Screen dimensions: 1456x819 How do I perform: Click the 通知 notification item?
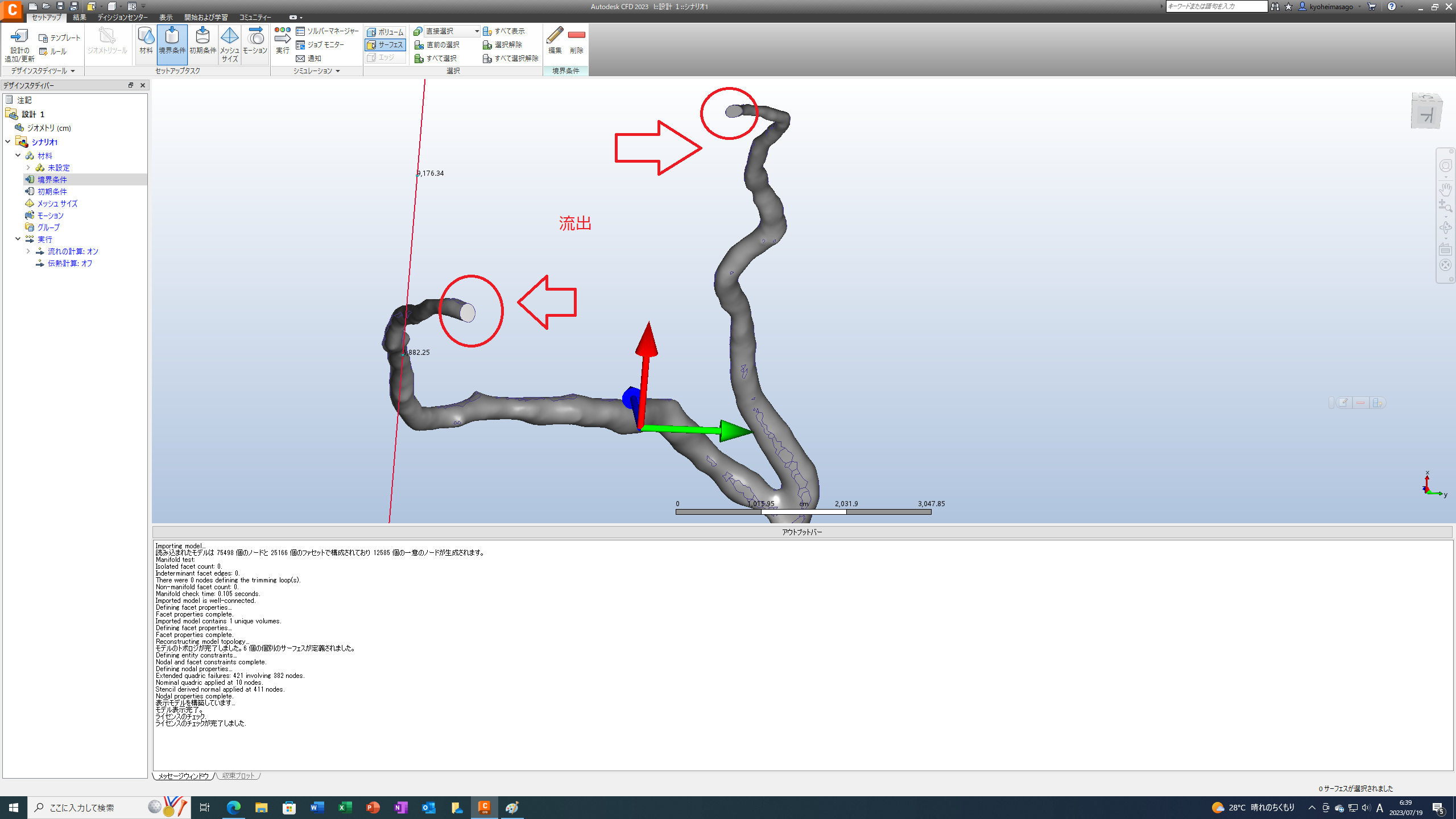point(309,59)
